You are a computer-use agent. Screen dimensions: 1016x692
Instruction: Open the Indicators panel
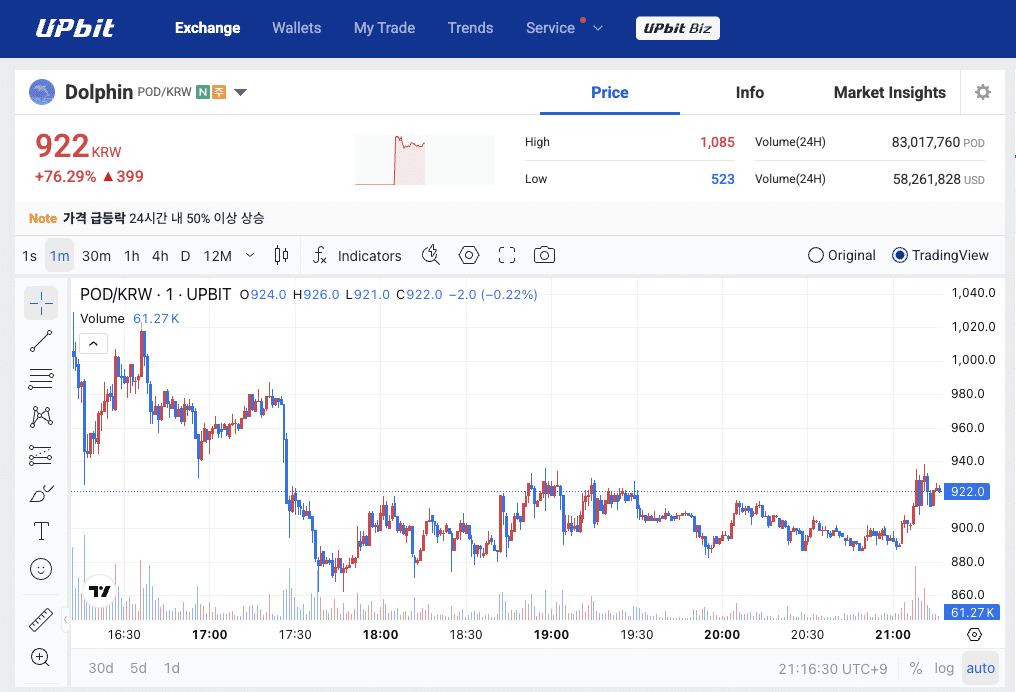tap(357, 255)
